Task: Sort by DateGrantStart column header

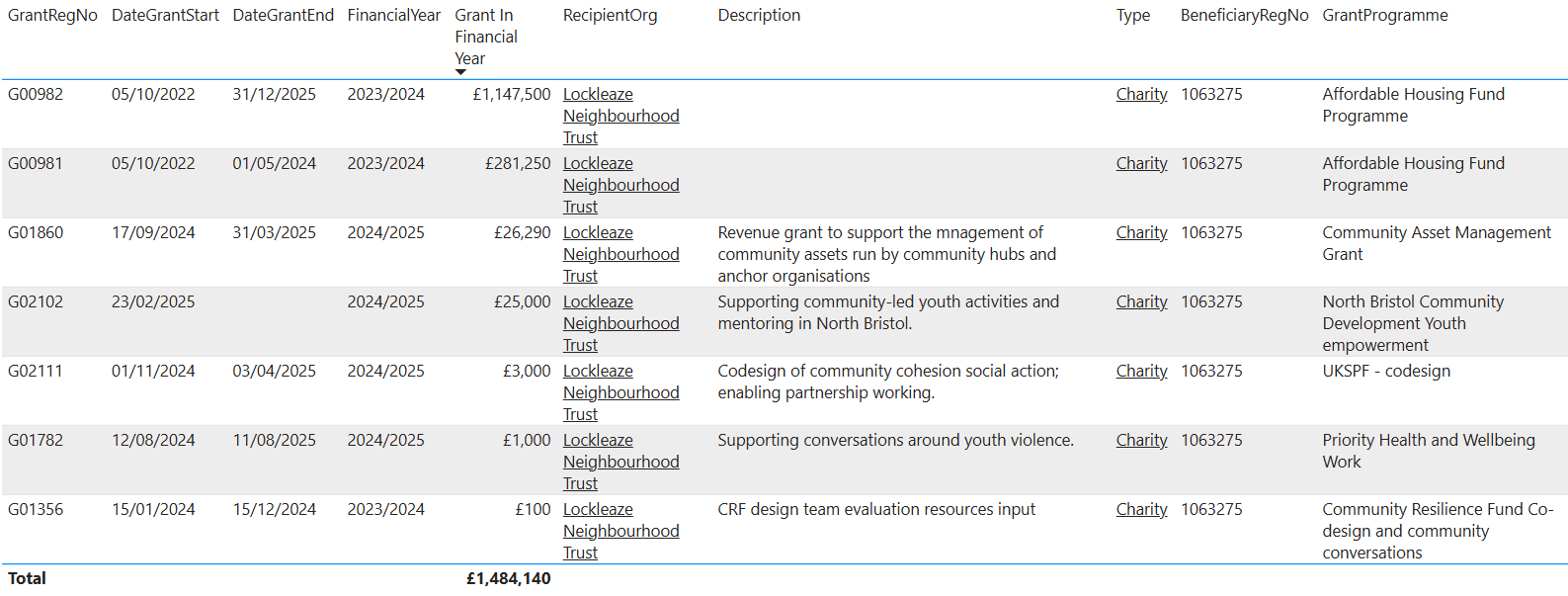Action: pos(165,16)
